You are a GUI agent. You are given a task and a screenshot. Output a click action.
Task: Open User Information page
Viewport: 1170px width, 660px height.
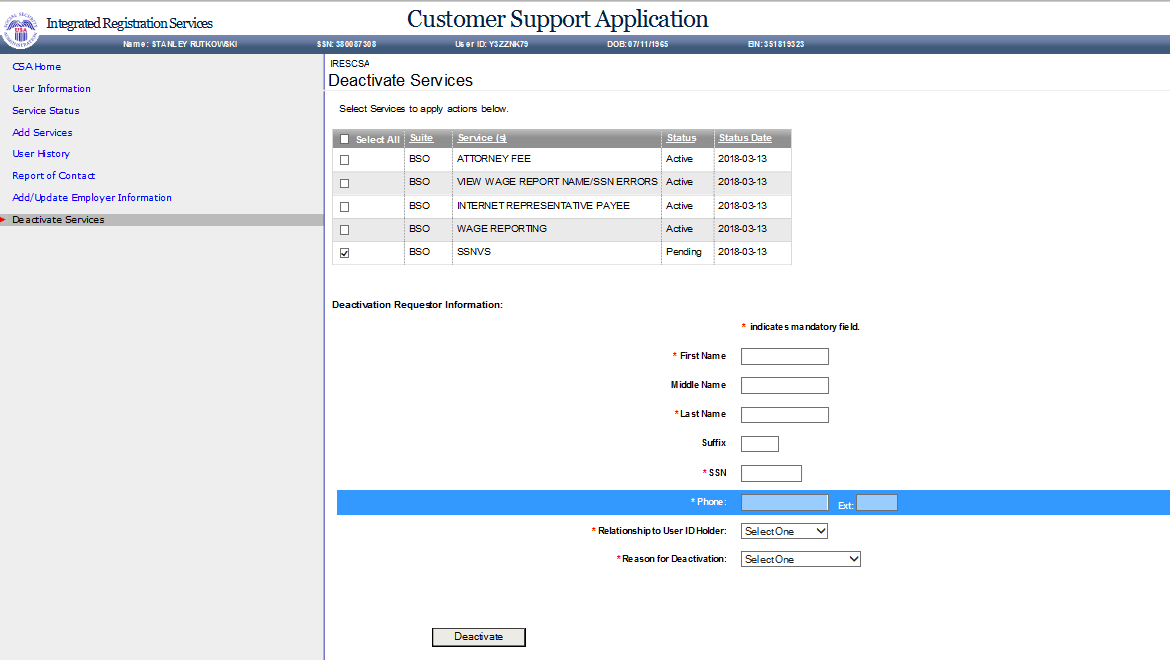tap(51, 89)
